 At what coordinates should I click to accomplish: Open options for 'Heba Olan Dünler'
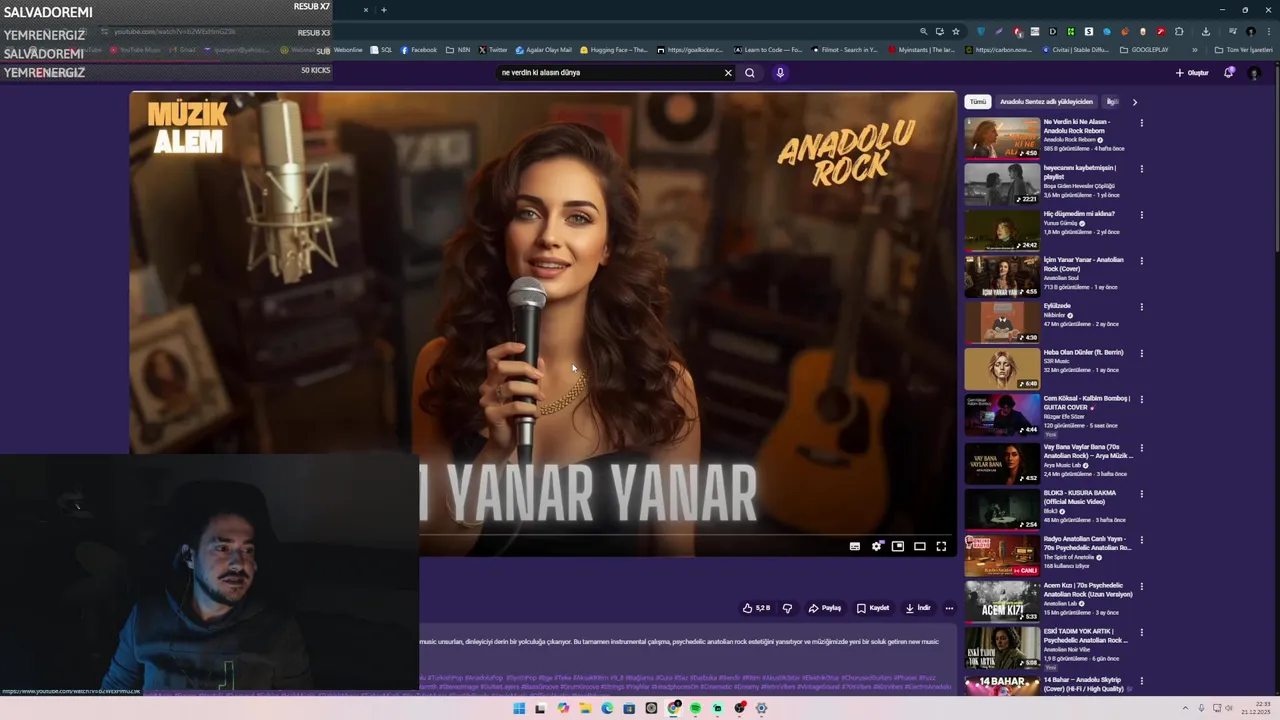[x=1141, y=353]
